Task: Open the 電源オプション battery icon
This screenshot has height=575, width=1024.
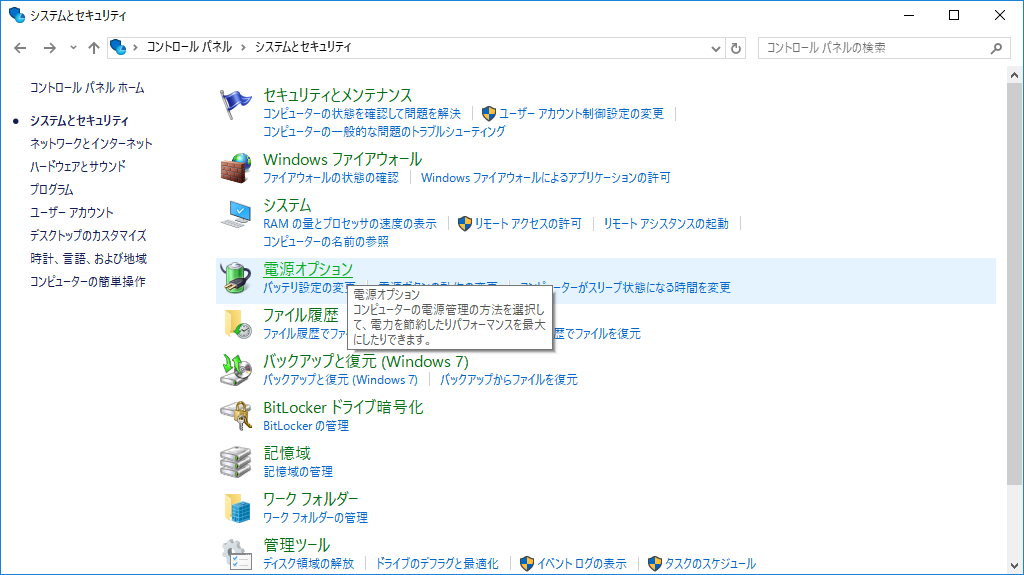Action: tap(235, 278)
